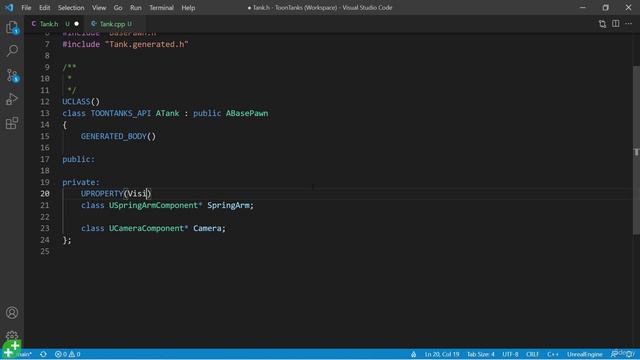Viewport: 640px width, 360px height.
Task: Open the Search view in activity bar
Action: [12, 51]
